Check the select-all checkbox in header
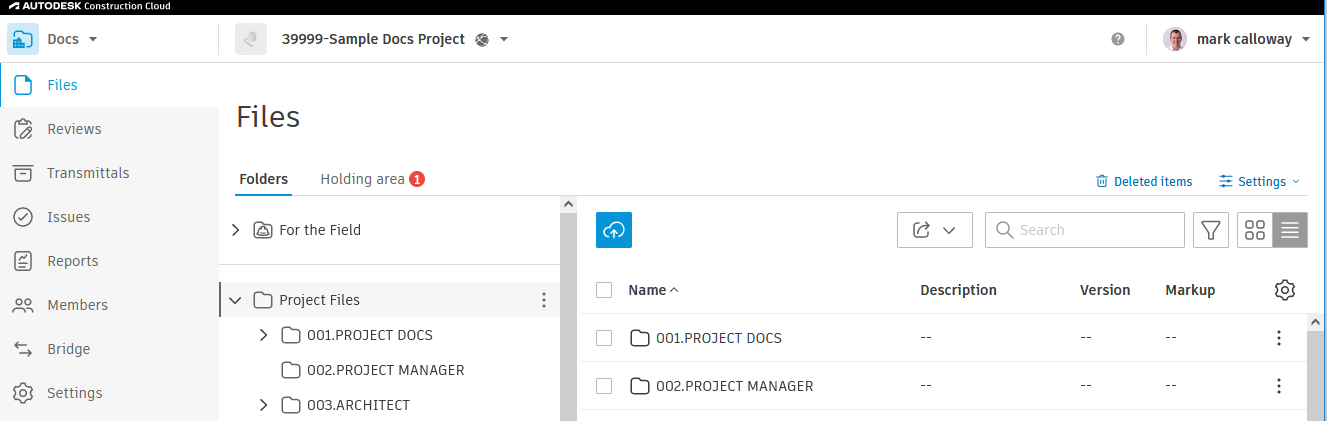The height and width of the screenshot is (421, 1327). (x=604, y=290)
